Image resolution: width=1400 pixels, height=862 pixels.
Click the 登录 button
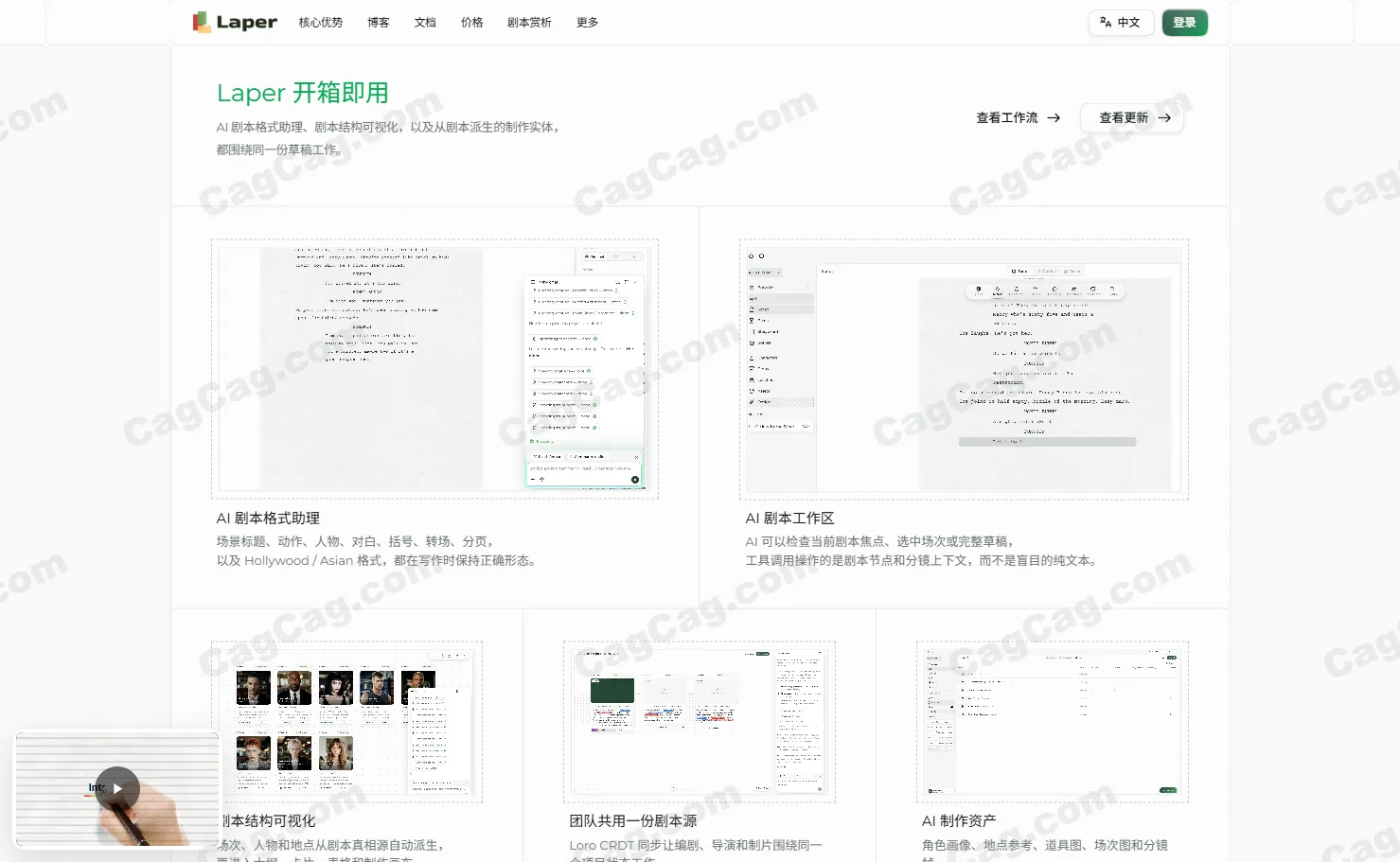1184,23
